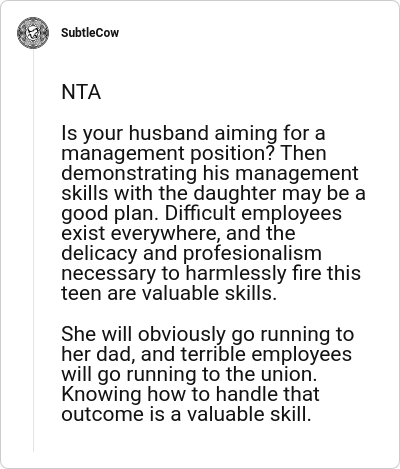The width and height of the screenshot is (400, 469).
Task: Collapse the comment using the vertical thread line
Action: [x=33, y=251]
